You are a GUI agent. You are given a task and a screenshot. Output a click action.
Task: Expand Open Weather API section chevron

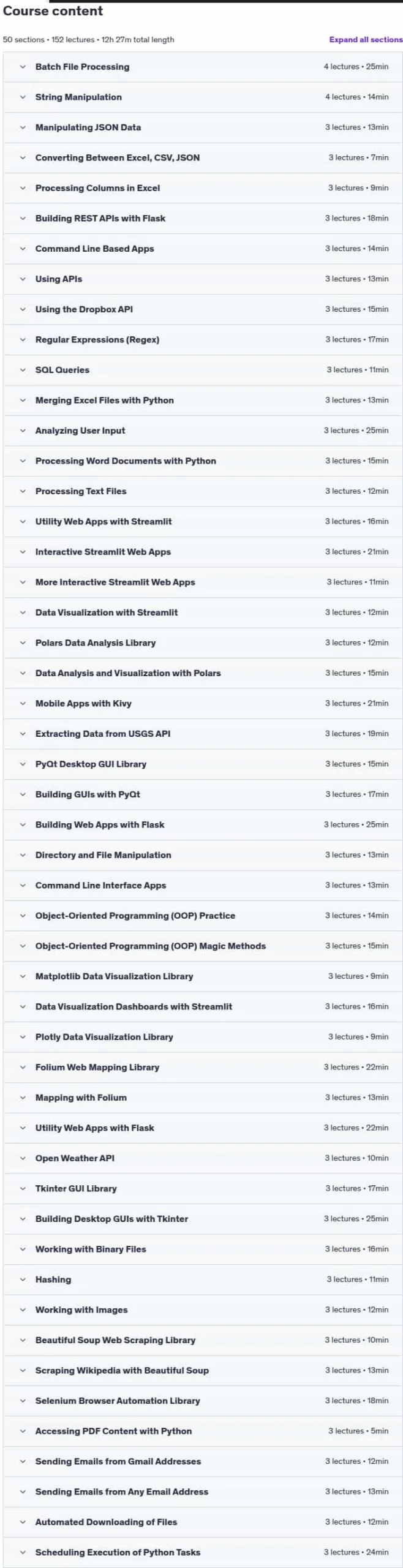23,1158
